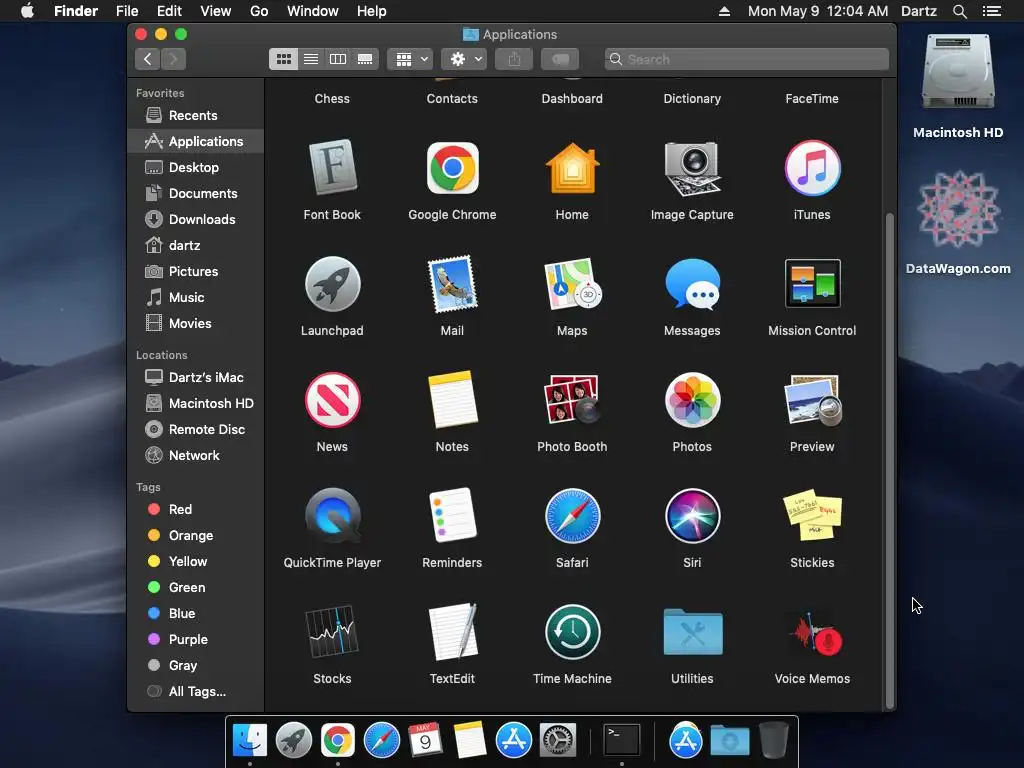The width and height of the screenshot is (1024, 768).
Task: Open iTunes from the Applications grid
Action: 812,168
